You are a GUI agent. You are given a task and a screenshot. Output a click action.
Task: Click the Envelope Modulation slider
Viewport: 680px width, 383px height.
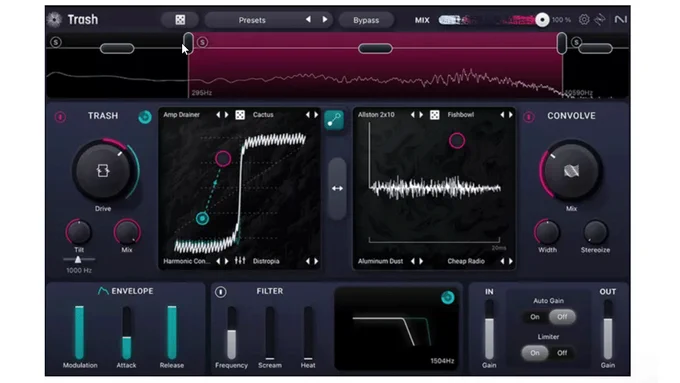coord(79,332)
